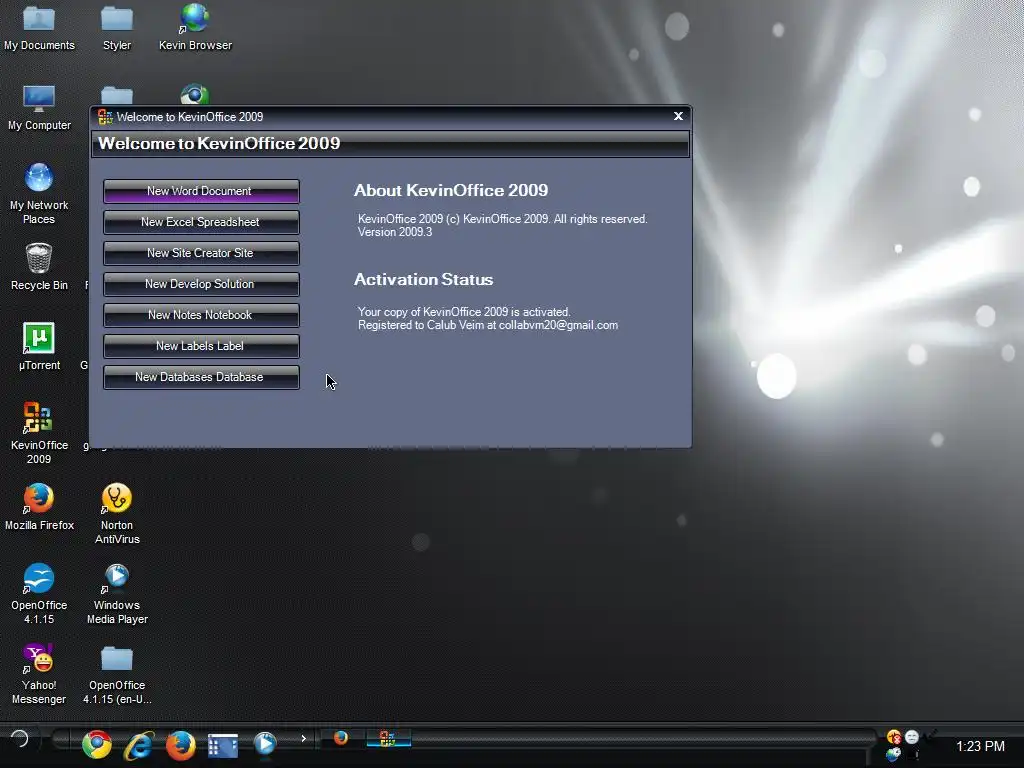The image size is (1024, 768).
Task: Select the My Network Places icon
Action: (39, 194)
